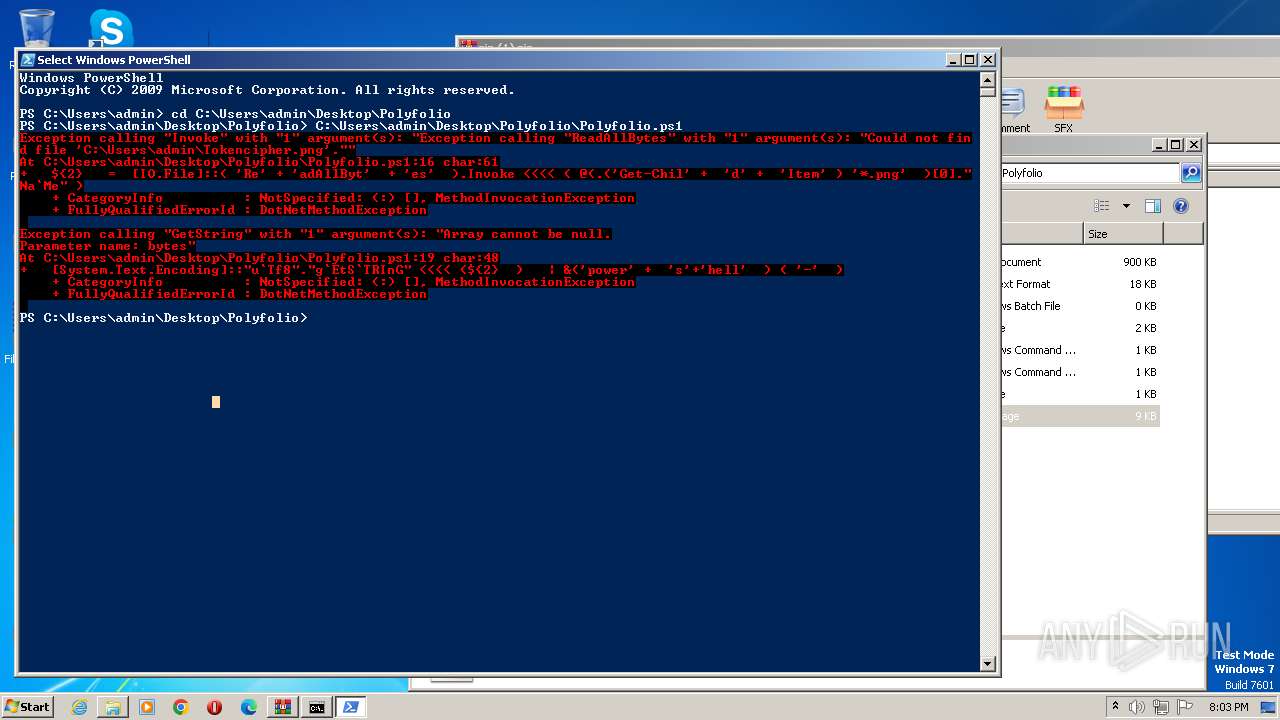The image size is (1280, 720).
Task: Click the 'Could not find file' exception line
Action: (495, 144)
